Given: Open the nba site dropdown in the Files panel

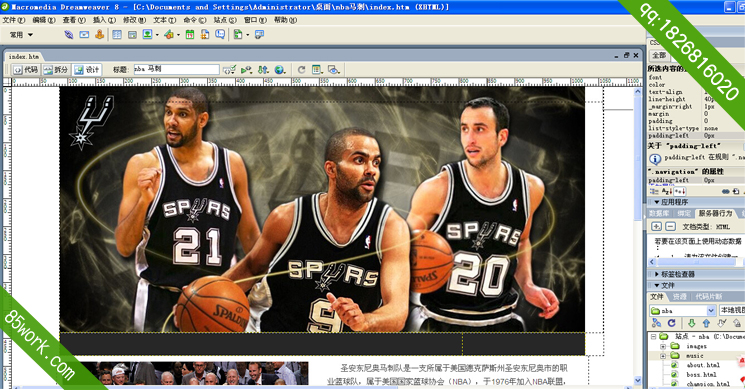Looking at the screenshot, I should coord(711,311).
